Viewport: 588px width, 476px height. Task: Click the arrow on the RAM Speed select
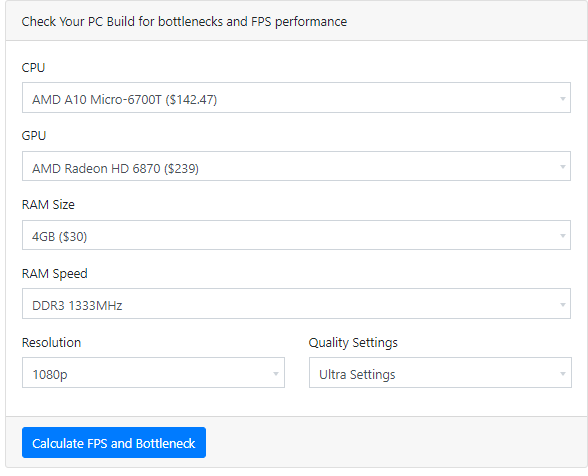(x=562, y=305)
